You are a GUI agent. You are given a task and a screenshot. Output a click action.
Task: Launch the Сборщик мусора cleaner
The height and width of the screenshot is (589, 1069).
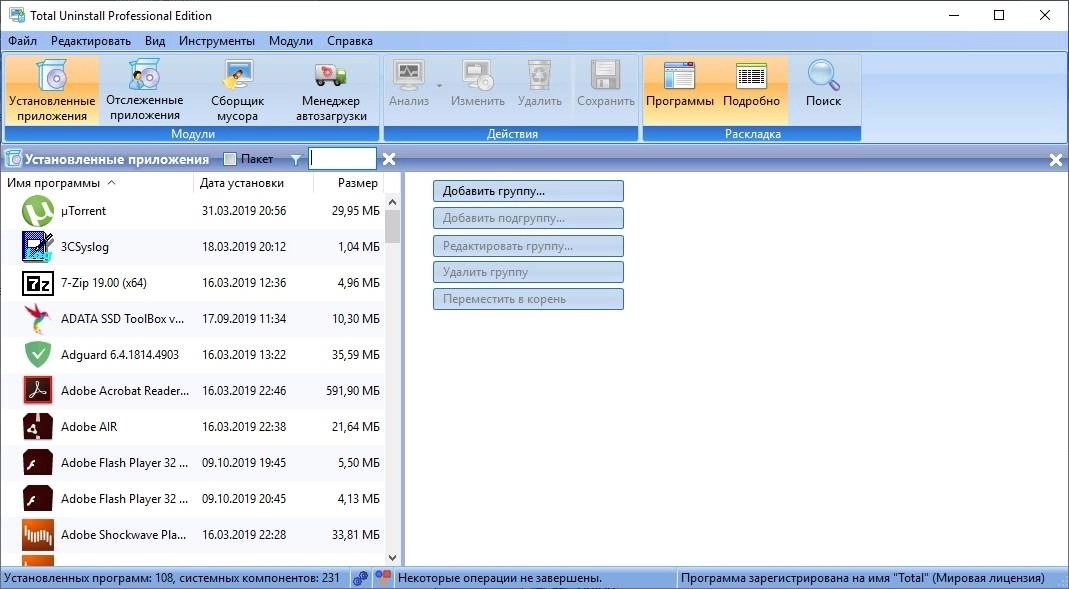237,90
